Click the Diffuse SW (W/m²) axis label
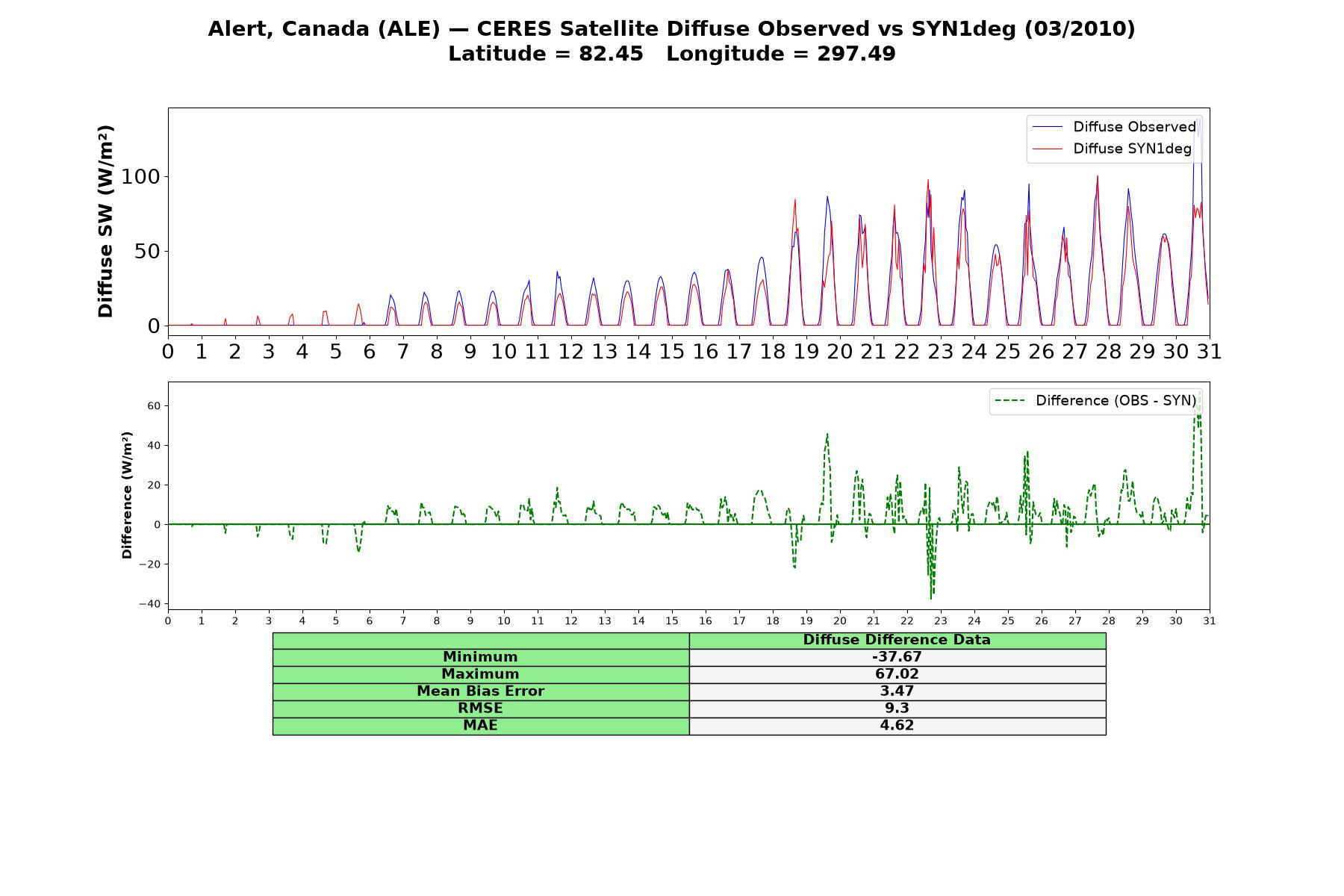The height and width of the screenshot is (896, 1344). coord(106,222)
